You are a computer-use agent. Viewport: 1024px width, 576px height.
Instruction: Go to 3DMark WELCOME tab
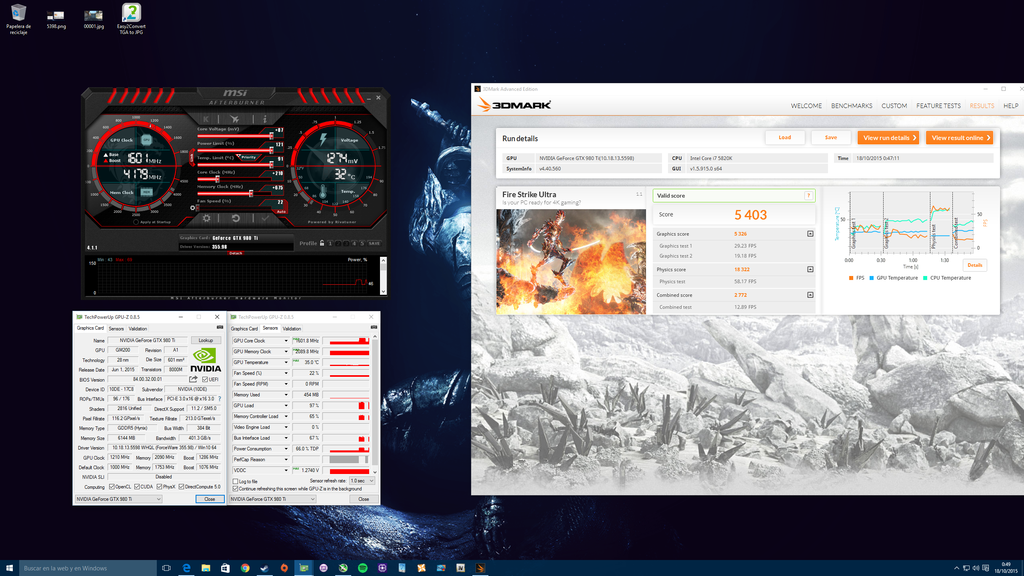(x=807, y=106)
